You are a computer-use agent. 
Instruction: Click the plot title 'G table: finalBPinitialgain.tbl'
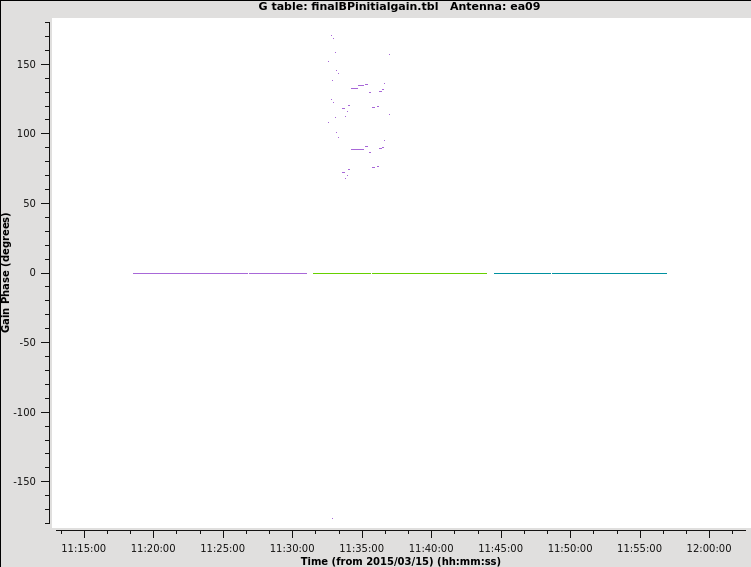[x=347, y=7]
